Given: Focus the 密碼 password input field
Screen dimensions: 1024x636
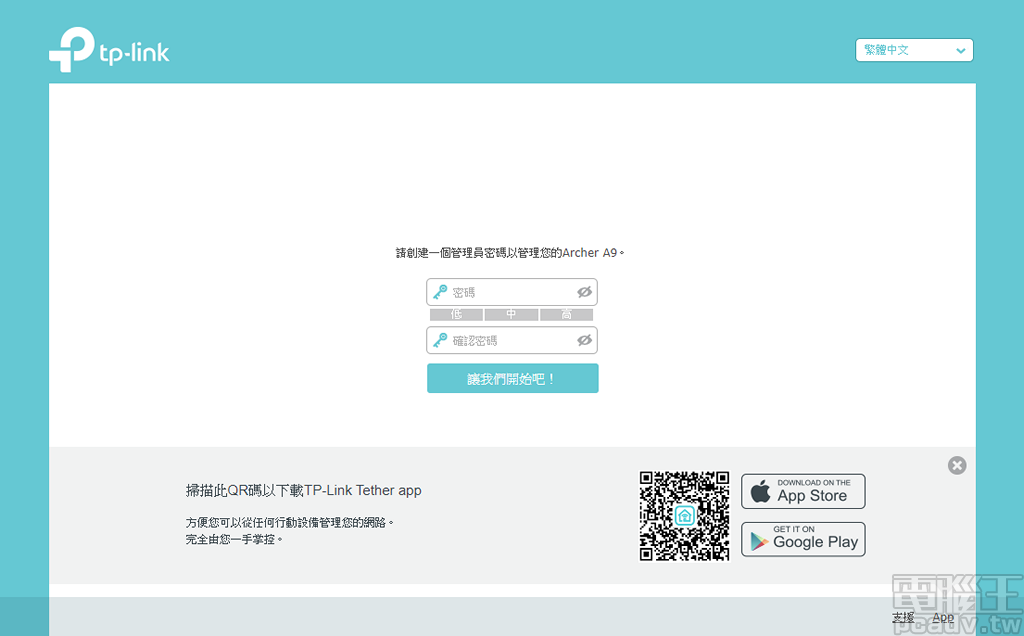Looking at the screenshot, I should click(x=512, y=292).
